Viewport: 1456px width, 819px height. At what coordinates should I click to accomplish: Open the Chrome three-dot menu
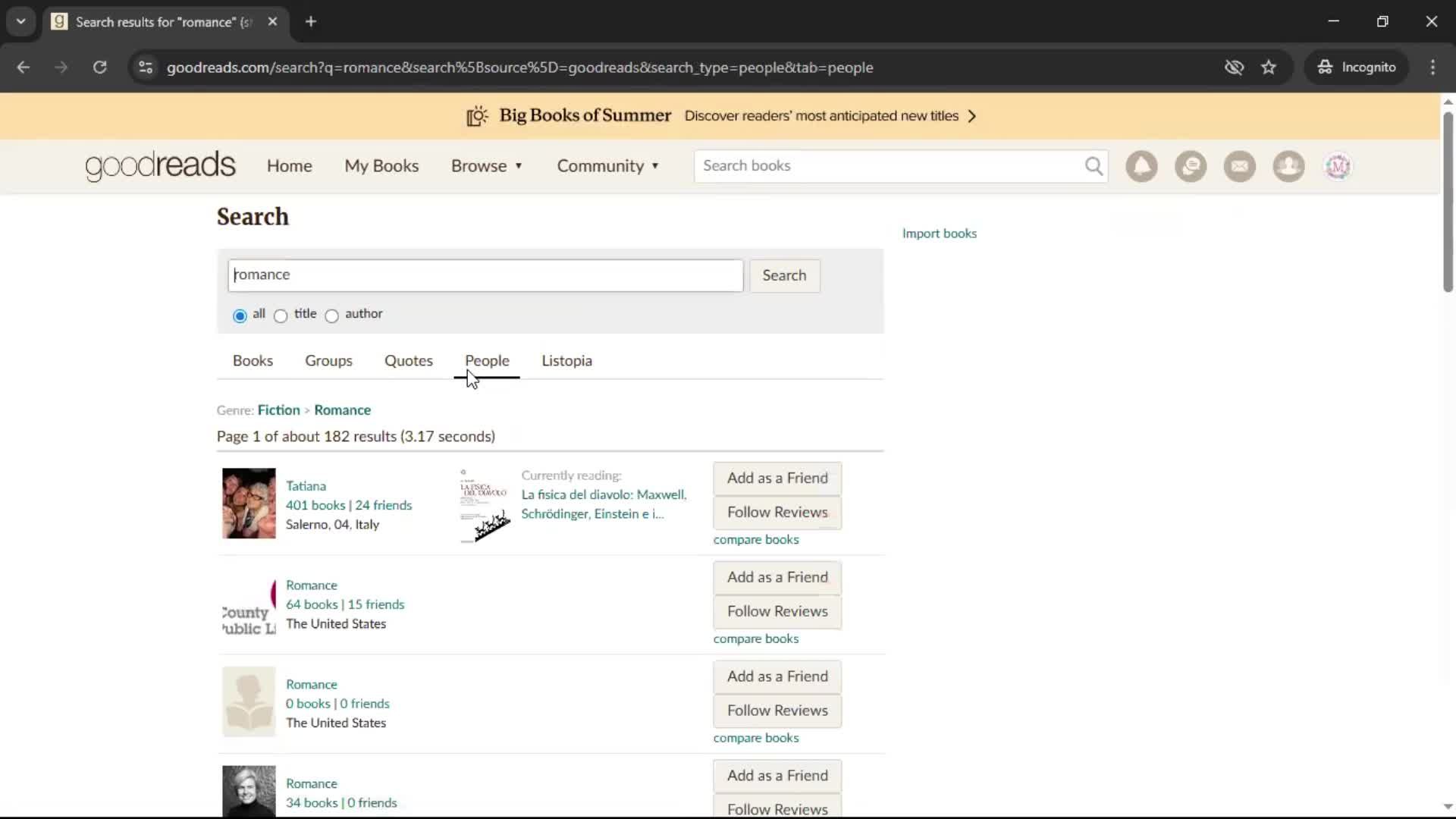pos(1432,67)
